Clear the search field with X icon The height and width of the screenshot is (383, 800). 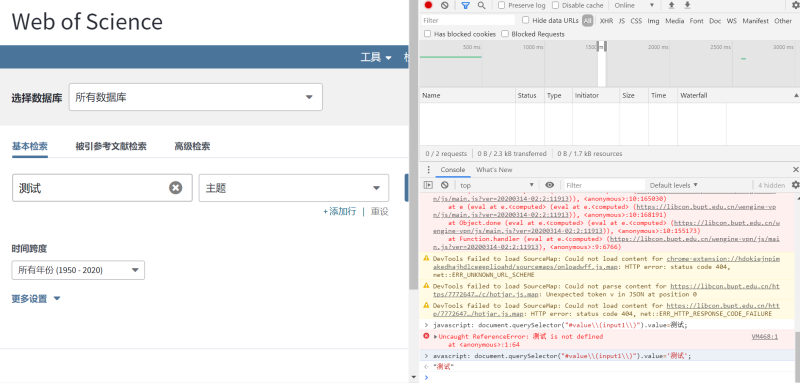point(176,188)
